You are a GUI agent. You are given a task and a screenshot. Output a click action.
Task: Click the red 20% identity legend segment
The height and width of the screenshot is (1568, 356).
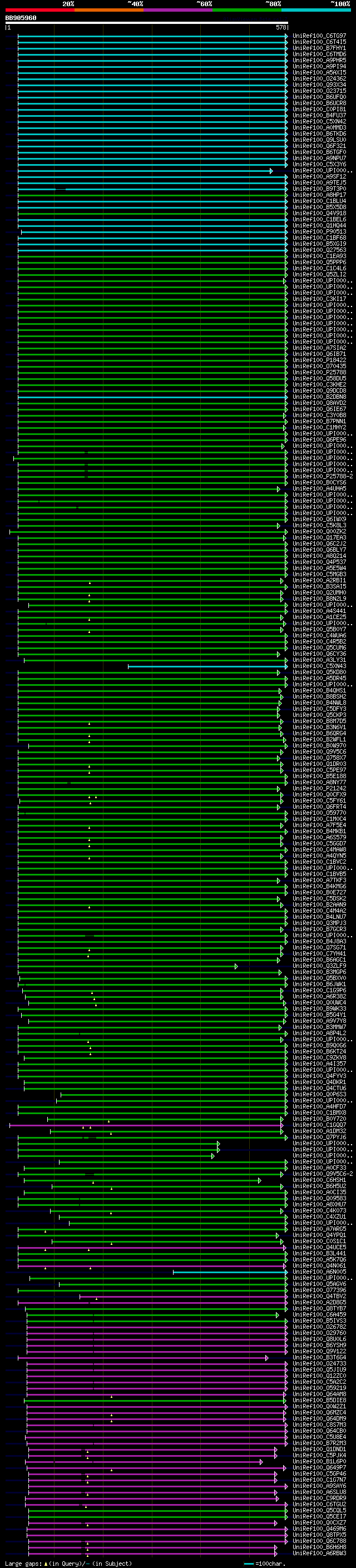coord(39,10)
